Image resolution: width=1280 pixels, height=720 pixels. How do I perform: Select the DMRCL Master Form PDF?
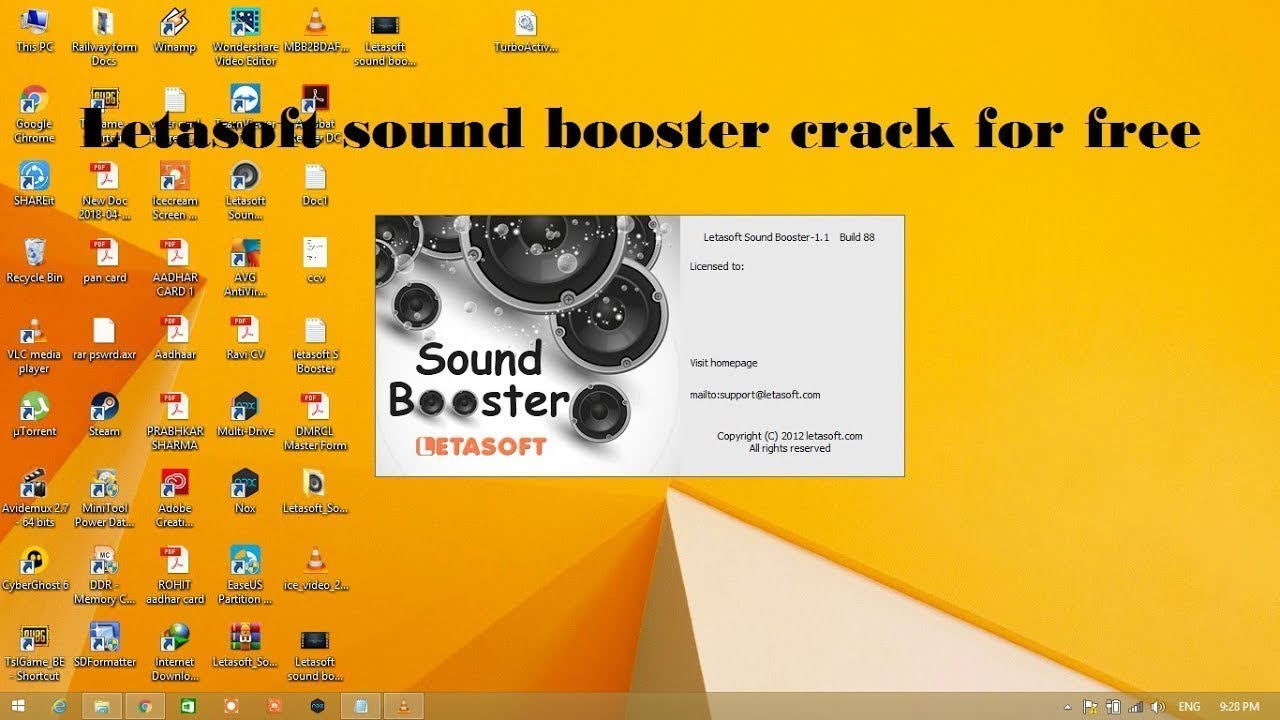(315, 422)
